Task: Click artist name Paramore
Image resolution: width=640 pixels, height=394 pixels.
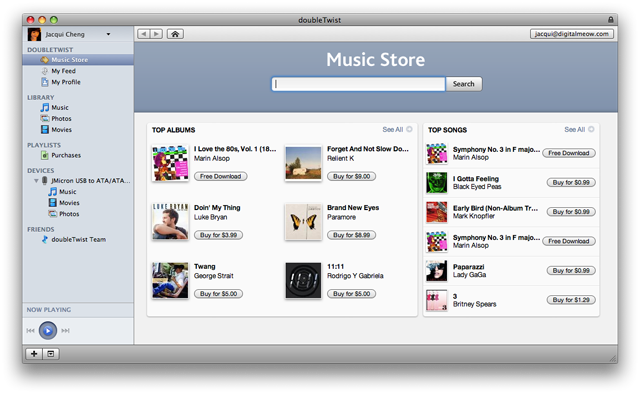Action: pos(341,217)
